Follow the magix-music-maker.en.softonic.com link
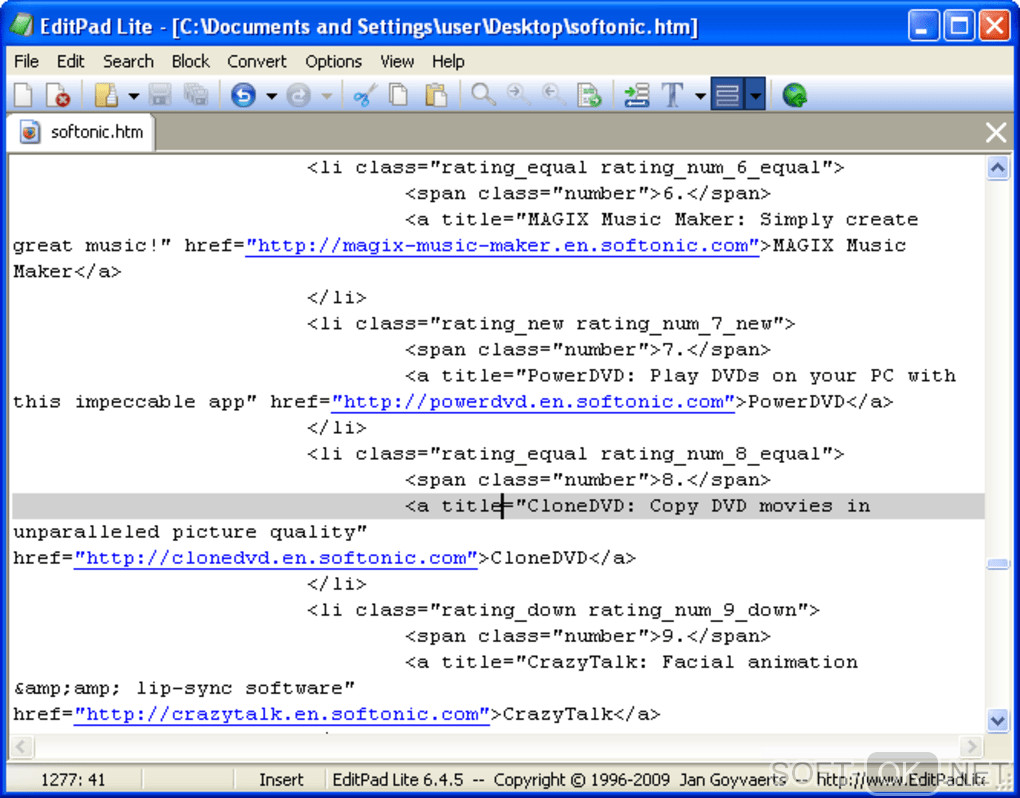Screen dimensions: 1020x798 coord(502,246)
